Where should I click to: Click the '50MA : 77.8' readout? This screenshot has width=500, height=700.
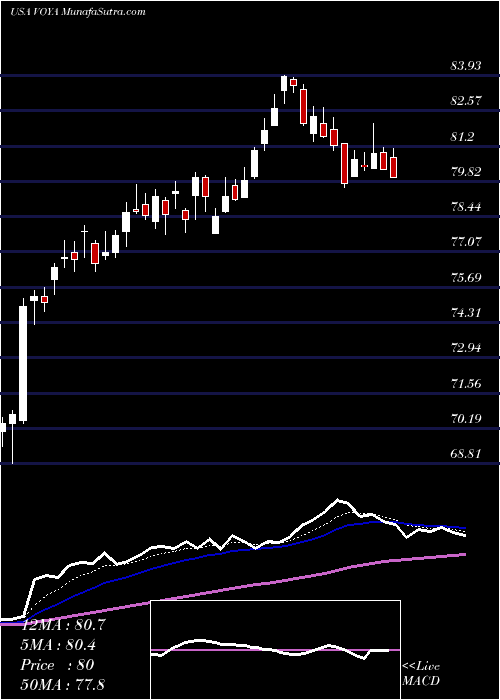coord(62,684)
